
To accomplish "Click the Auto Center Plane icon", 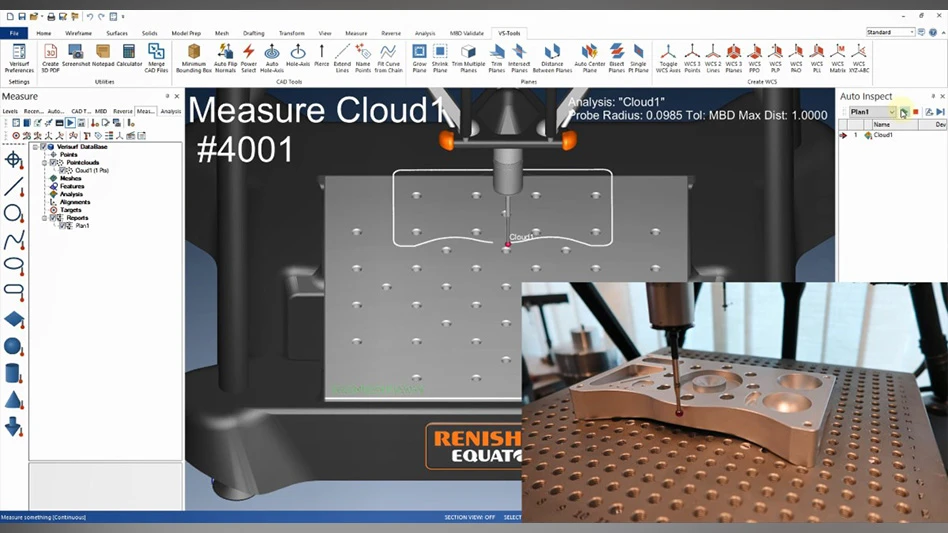I will coord(589,57).
